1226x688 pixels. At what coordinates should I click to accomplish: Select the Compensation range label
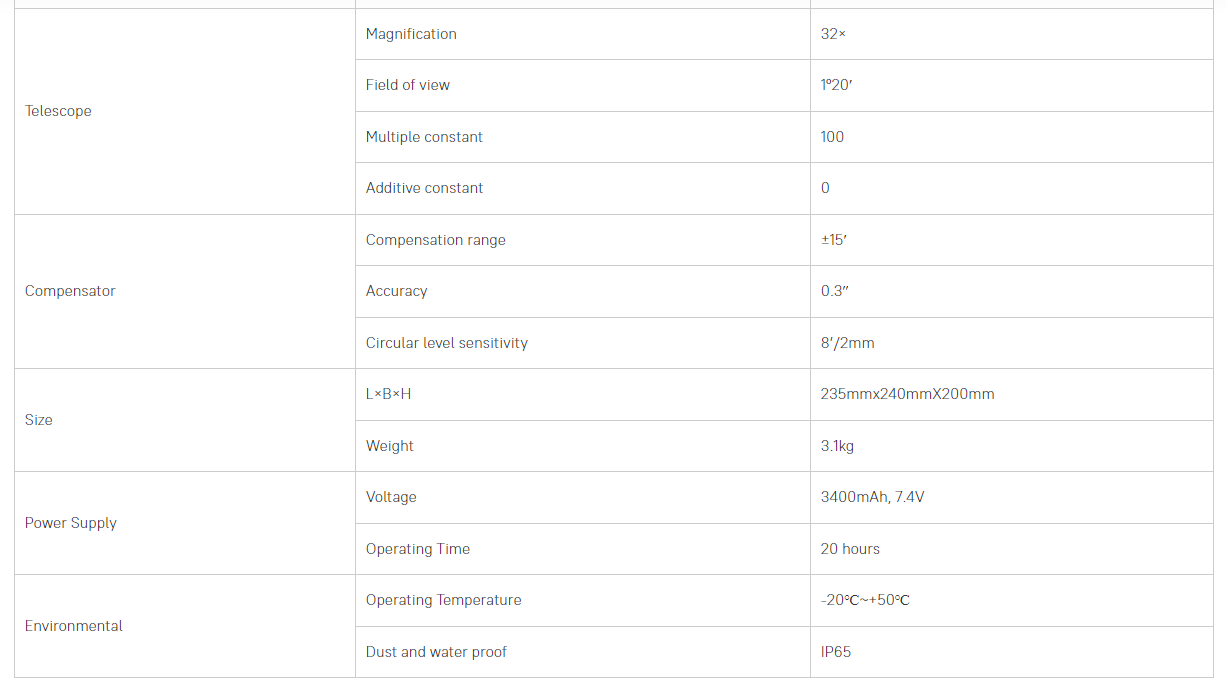pos(436,240)
